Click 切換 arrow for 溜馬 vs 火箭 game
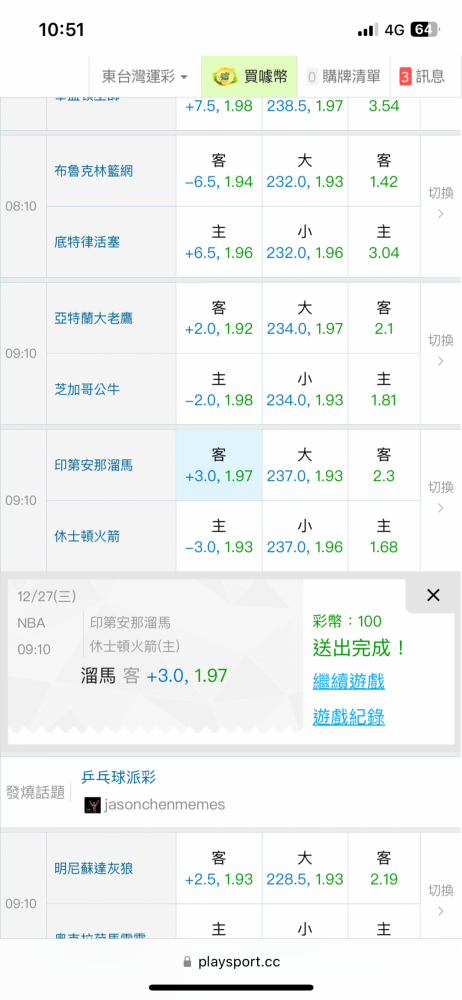The image size is (462, 1000). 441,497
